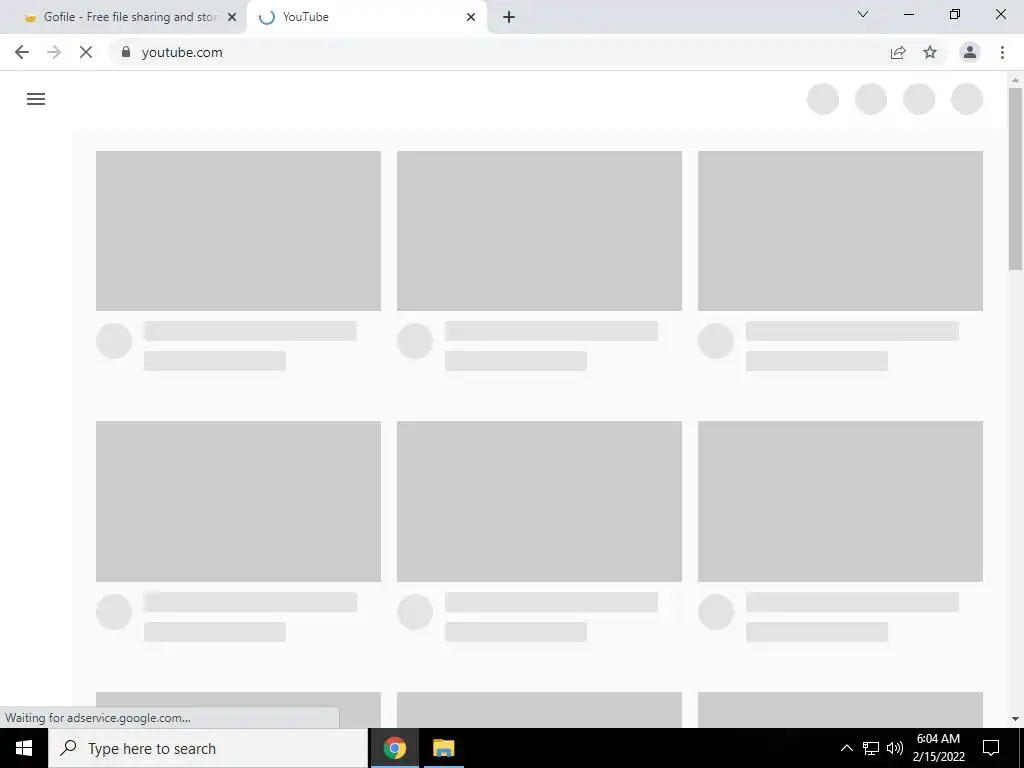Open the YouTube hamburger guide menu

point(36,99)
